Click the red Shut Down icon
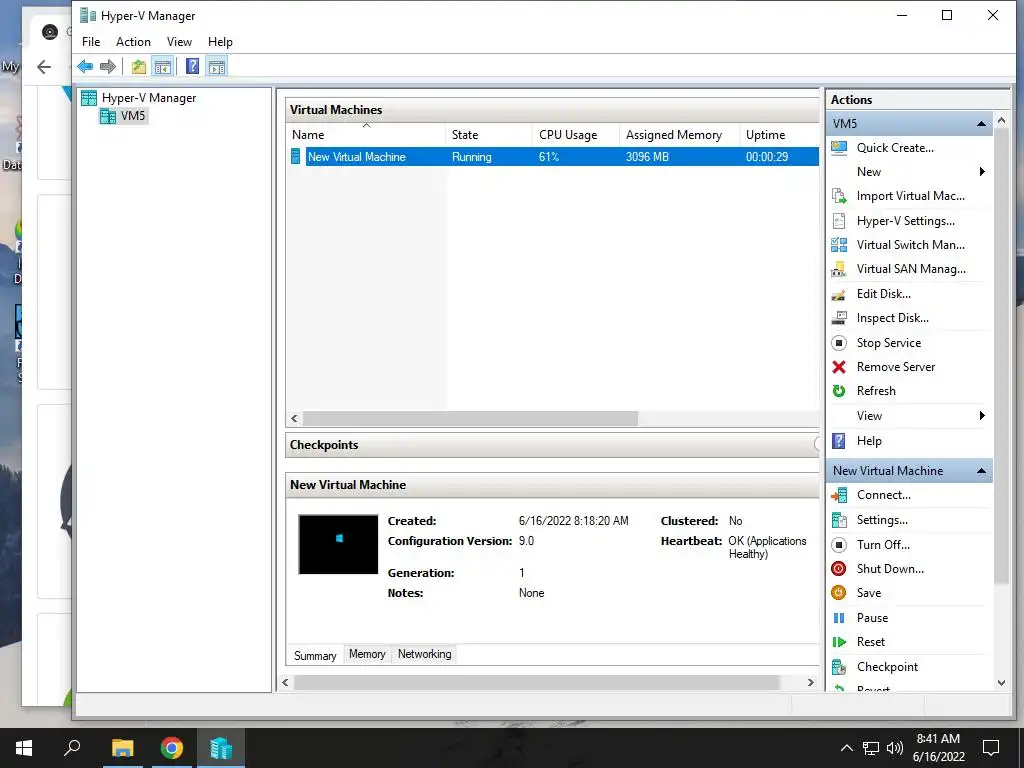 (839, 569)
